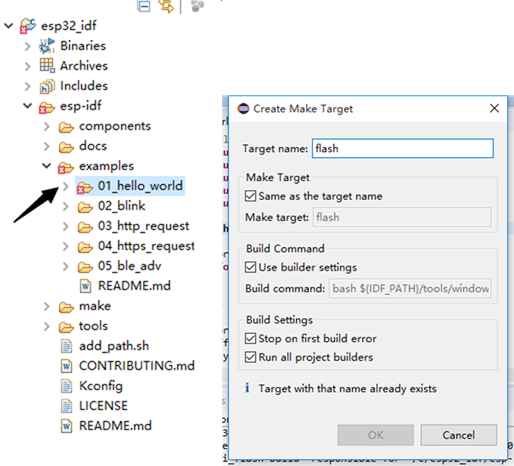The width and height of the screenshot is (514, 466).
Task: Click the components folder icon
Action: pos(66,127)
